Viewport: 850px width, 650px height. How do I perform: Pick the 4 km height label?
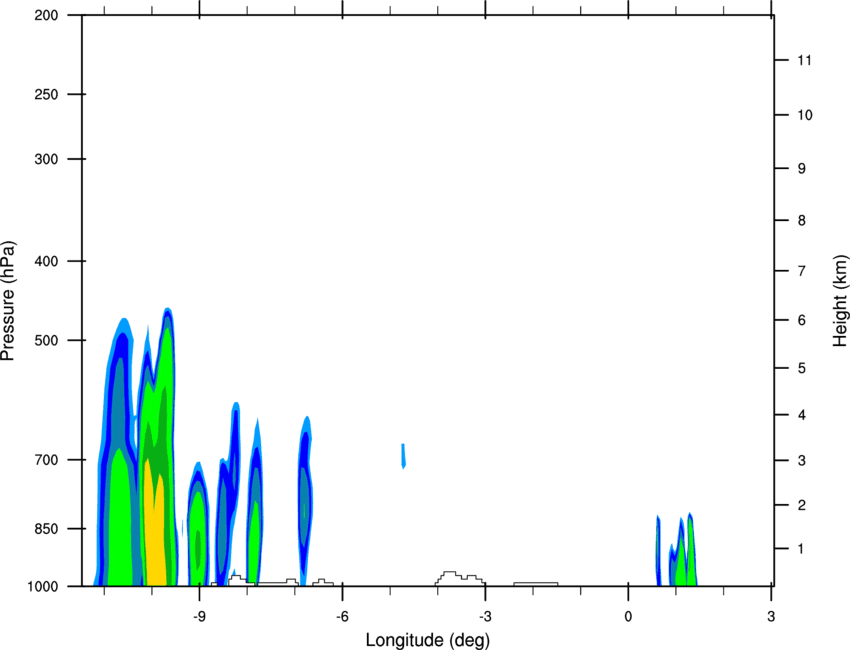[x=802, y=415]
